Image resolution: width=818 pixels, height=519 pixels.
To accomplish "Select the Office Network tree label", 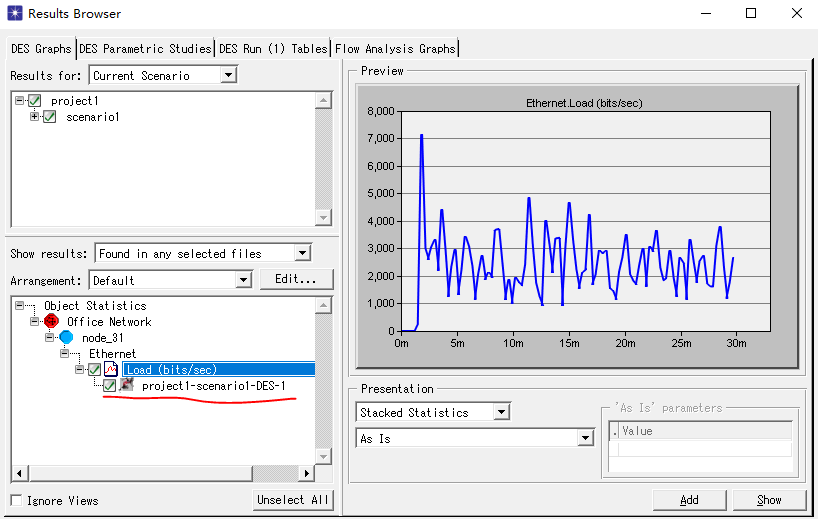I will (x=109, y=322).
